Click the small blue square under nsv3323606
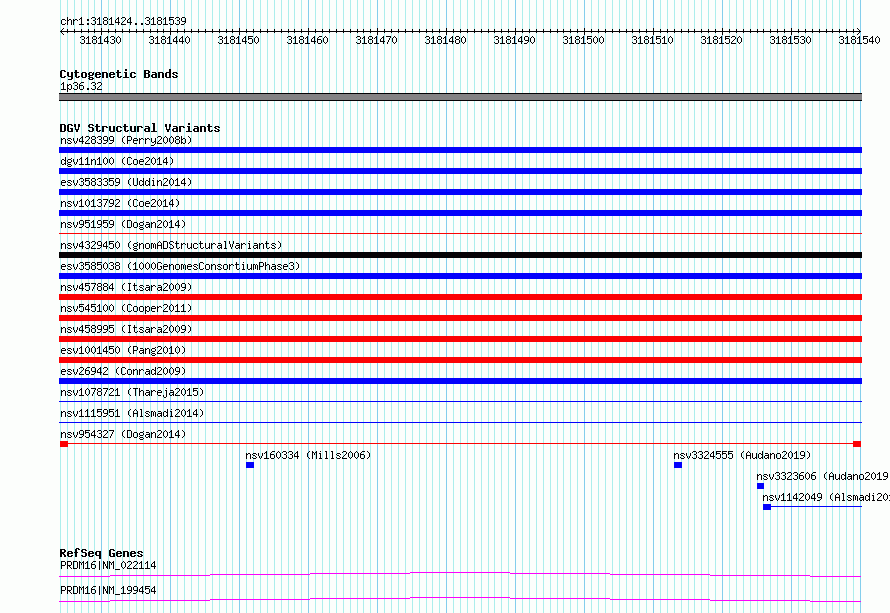The image size is (890, 613). tap(761, 486)
